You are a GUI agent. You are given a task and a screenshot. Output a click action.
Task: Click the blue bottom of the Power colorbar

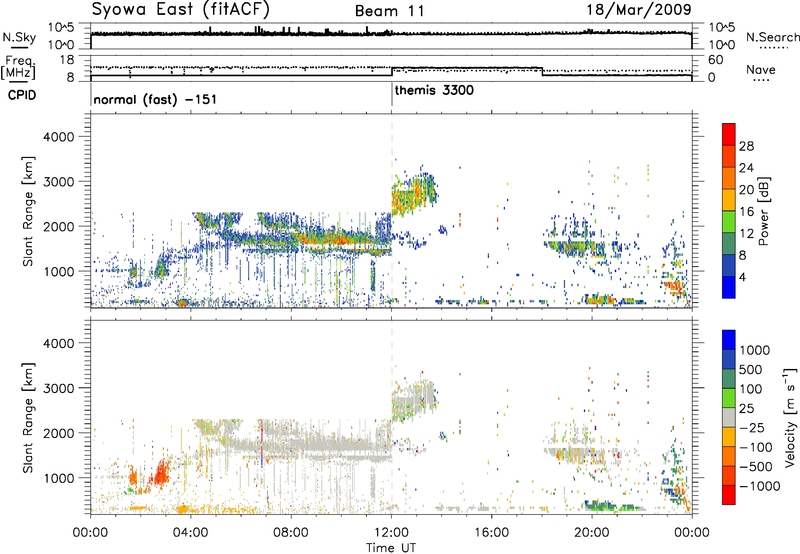[729, 287]
